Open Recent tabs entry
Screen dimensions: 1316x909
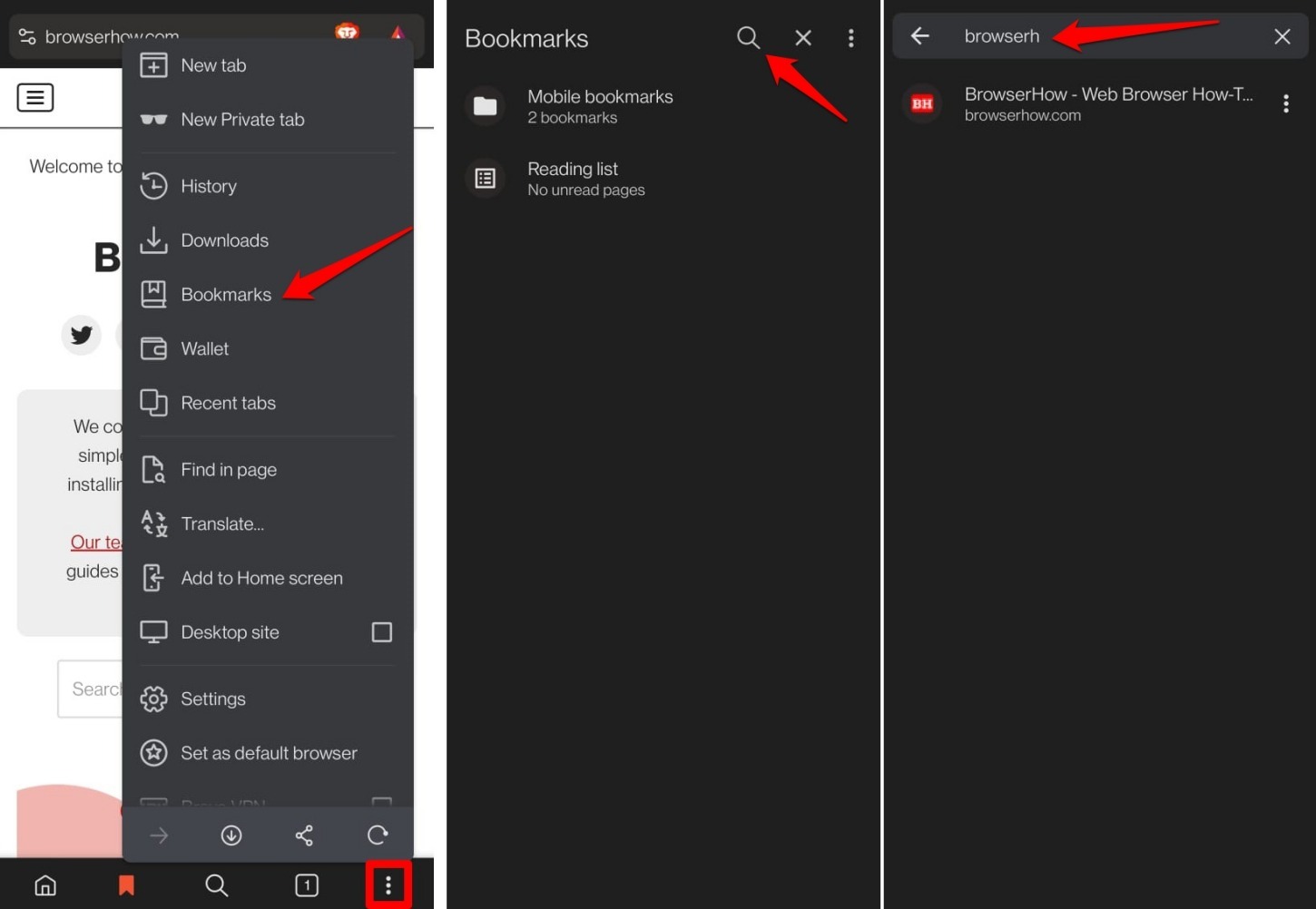(x=268, y=404)
